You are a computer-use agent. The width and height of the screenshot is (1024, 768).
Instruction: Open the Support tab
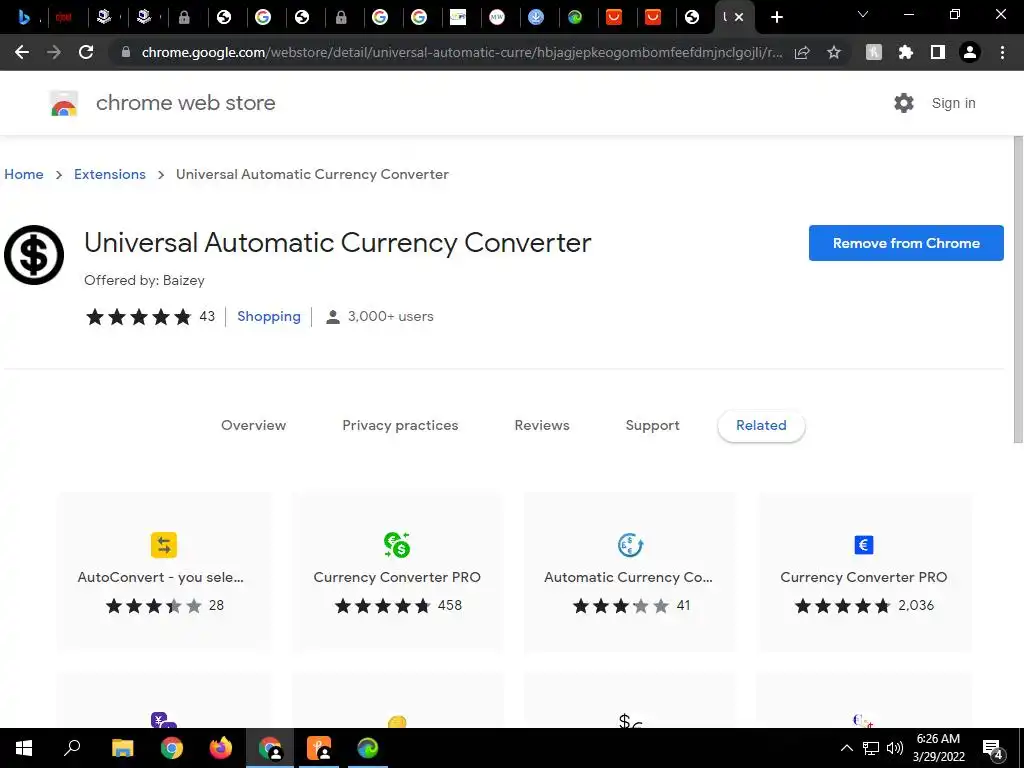click(x=652, y=425)
